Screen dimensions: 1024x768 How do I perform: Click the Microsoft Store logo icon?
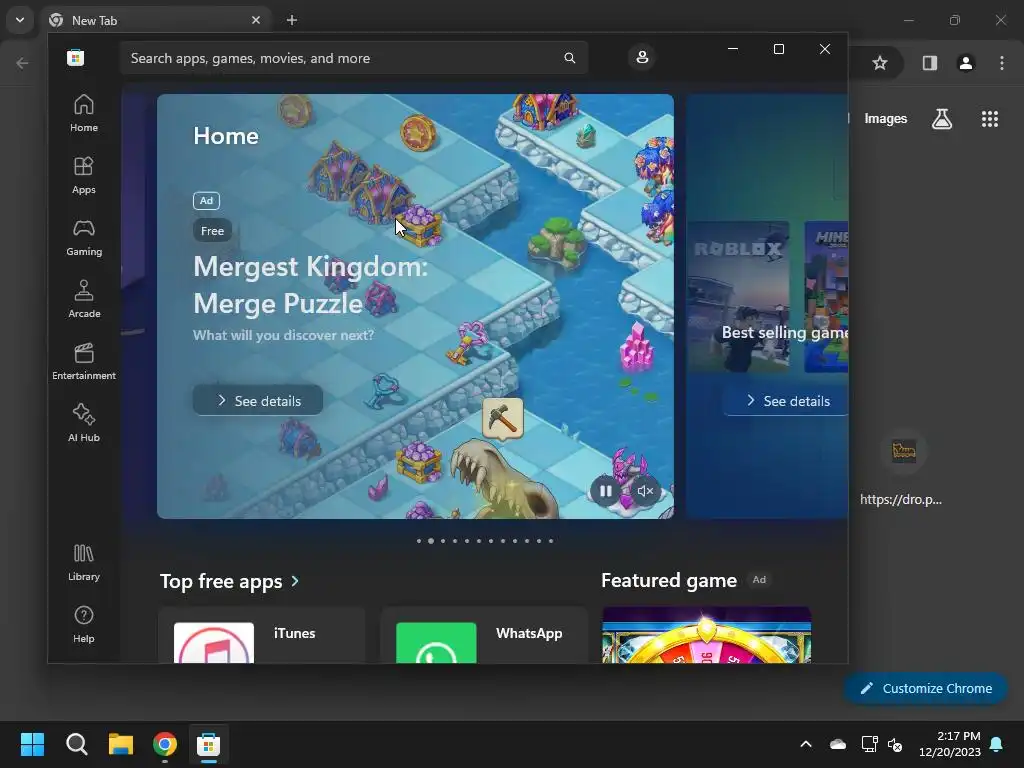click(x=76, y=58)
